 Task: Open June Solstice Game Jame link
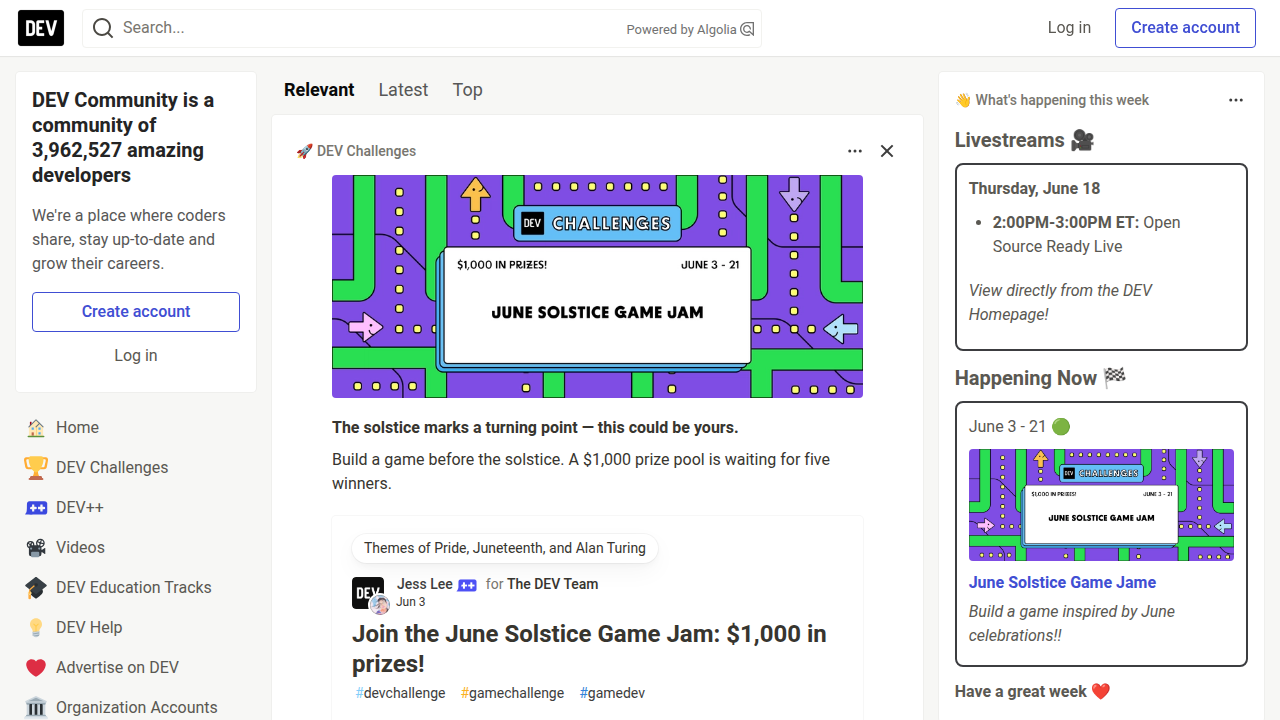click(x=1062, y=582)
